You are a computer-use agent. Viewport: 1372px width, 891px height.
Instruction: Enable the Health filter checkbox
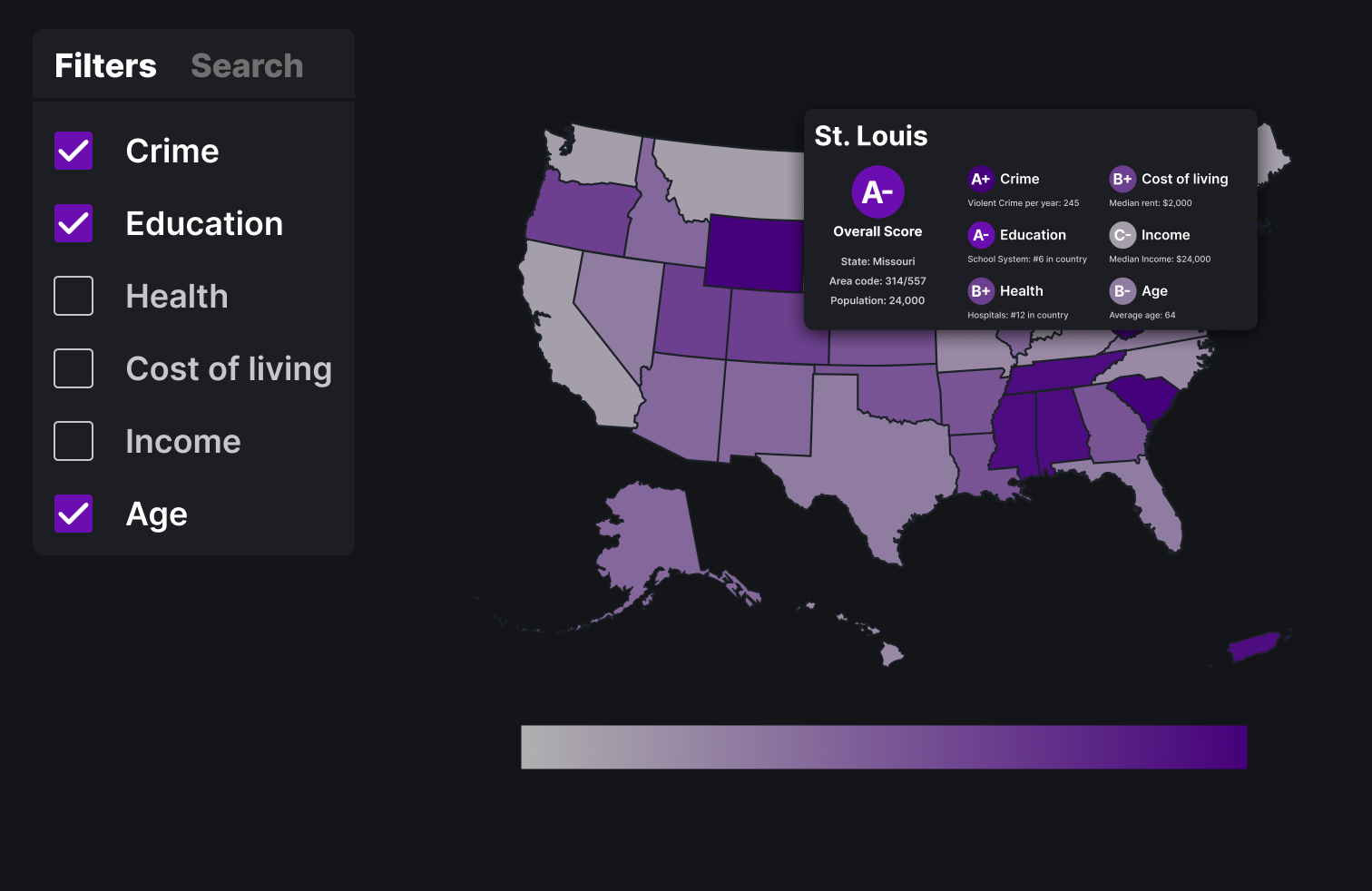(x=73, y=296)
